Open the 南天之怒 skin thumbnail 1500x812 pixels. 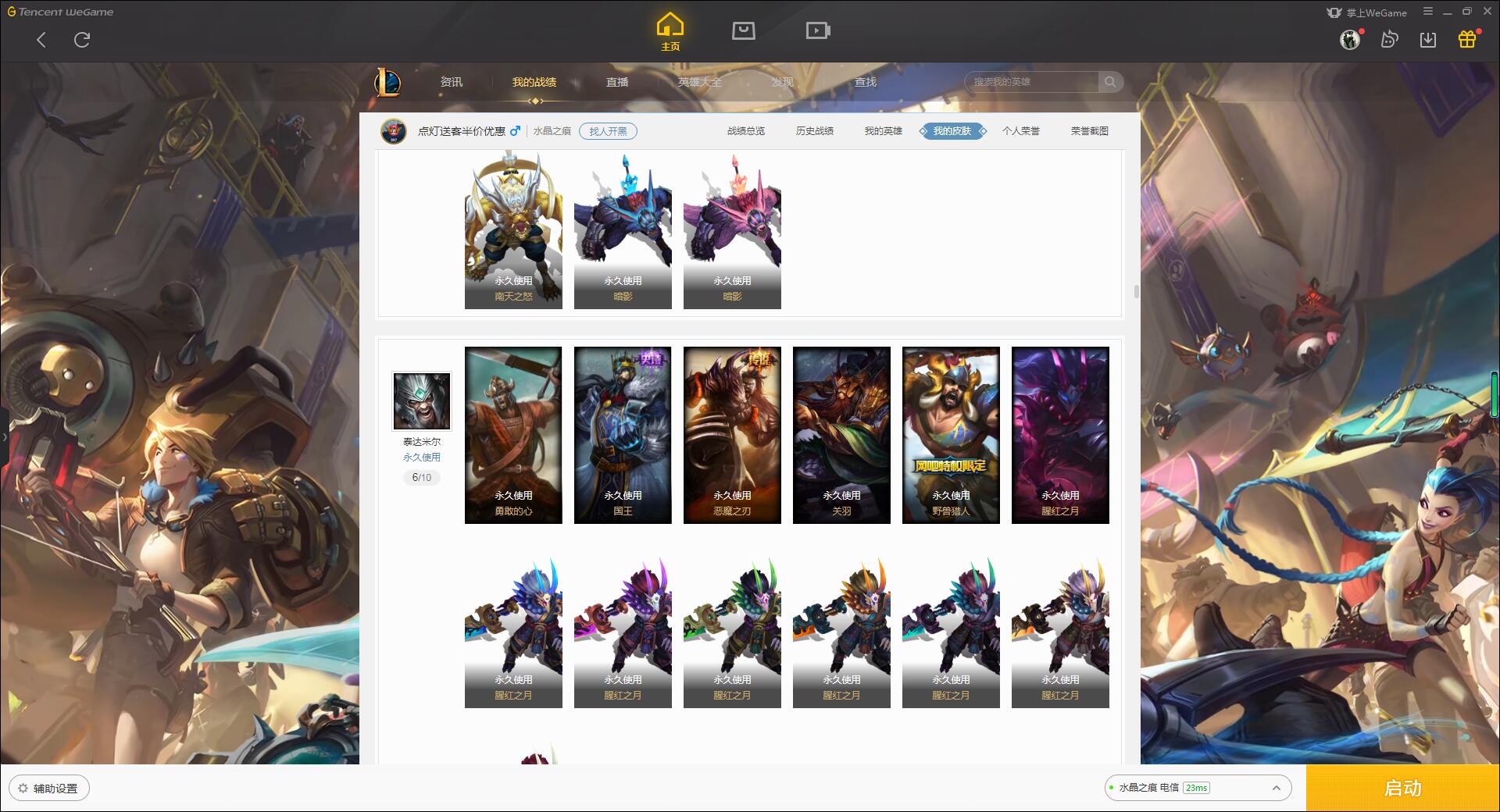[x=513, y=230]
